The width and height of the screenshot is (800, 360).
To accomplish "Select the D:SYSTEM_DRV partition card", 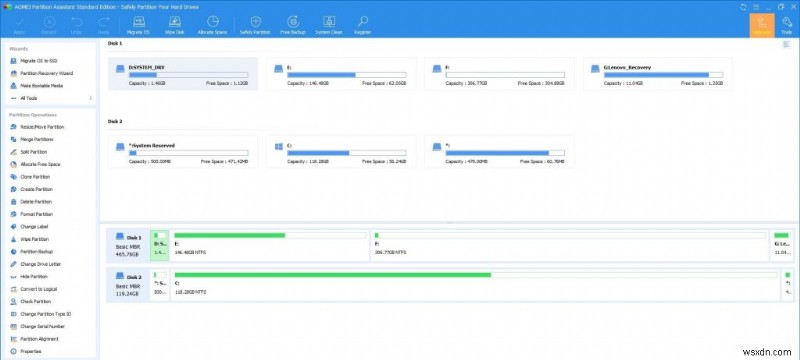I will (x=183, y=74).
